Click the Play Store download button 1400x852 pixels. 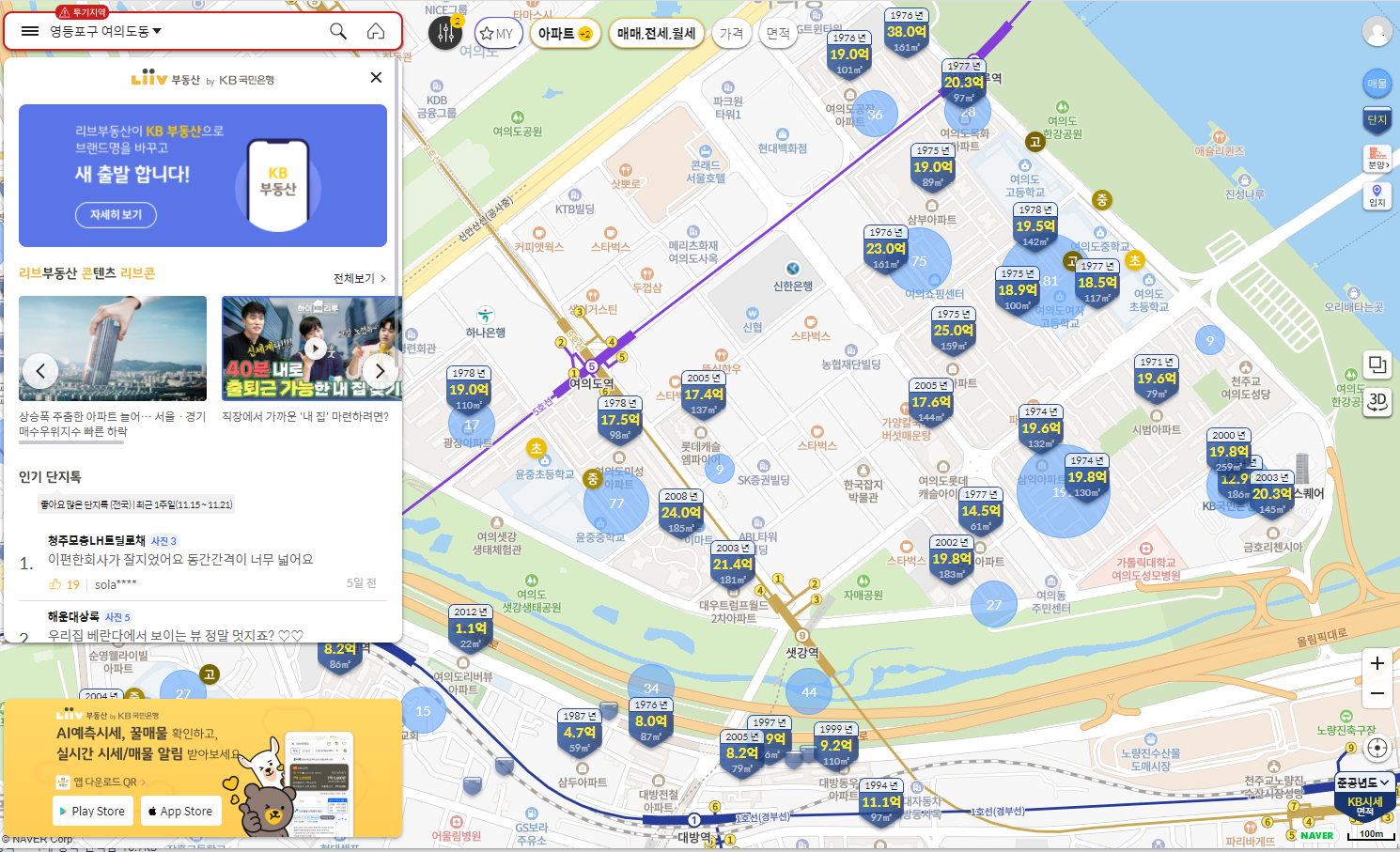click(x=91, y=812)
